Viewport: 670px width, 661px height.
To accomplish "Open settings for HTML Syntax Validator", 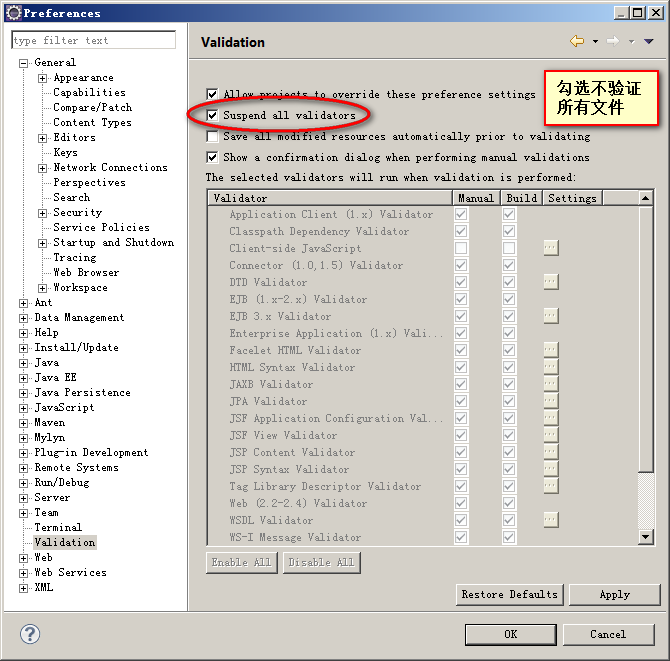I will tap(551, 367).
